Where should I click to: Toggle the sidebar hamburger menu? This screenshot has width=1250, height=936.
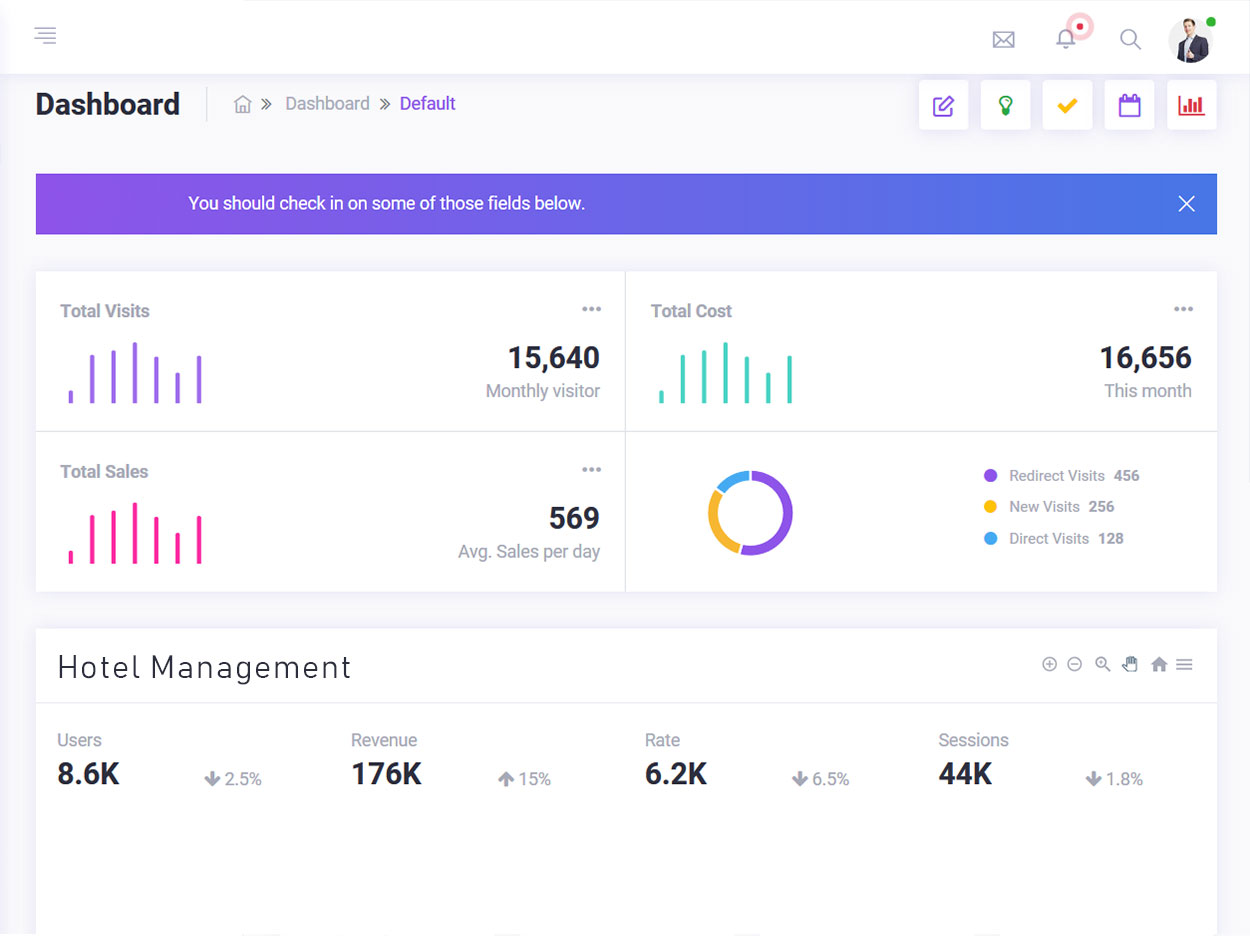coord(45,36)
